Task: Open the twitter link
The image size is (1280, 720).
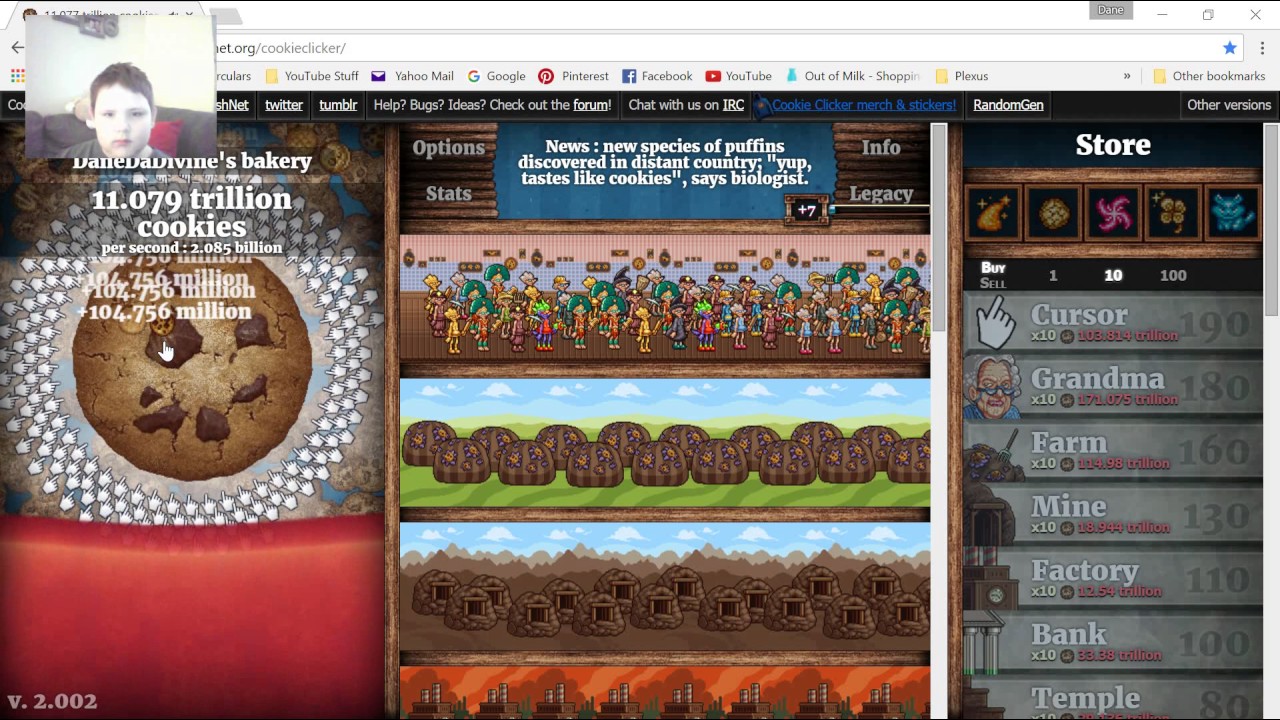Action: pos(284,105)
